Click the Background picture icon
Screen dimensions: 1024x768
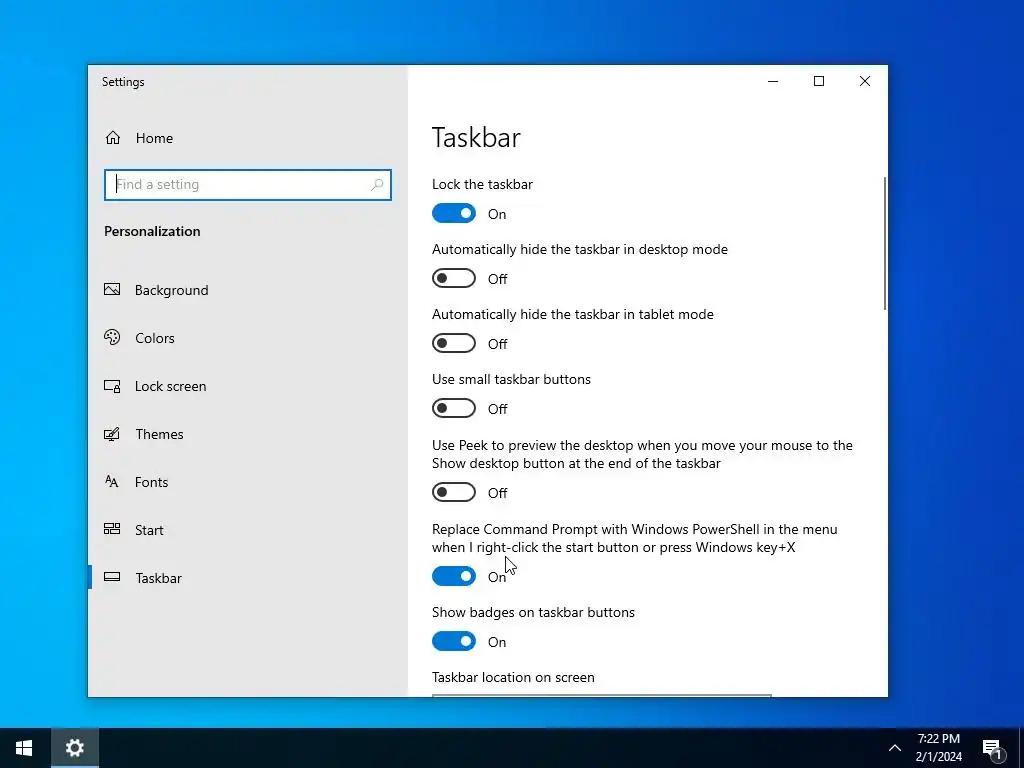(112, 289)
